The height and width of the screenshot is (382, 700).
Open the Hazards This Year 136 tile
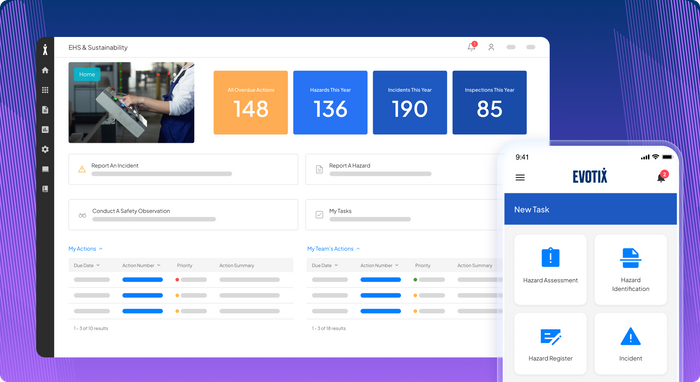point(330,102)
